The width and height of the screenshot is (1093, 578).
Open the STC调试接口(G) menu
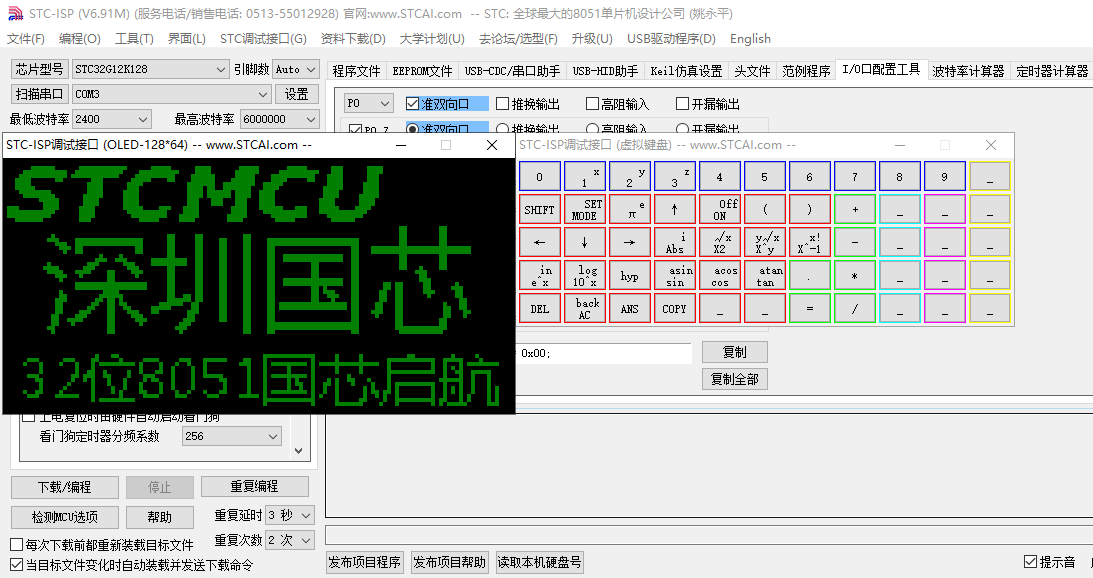(263, 39)
